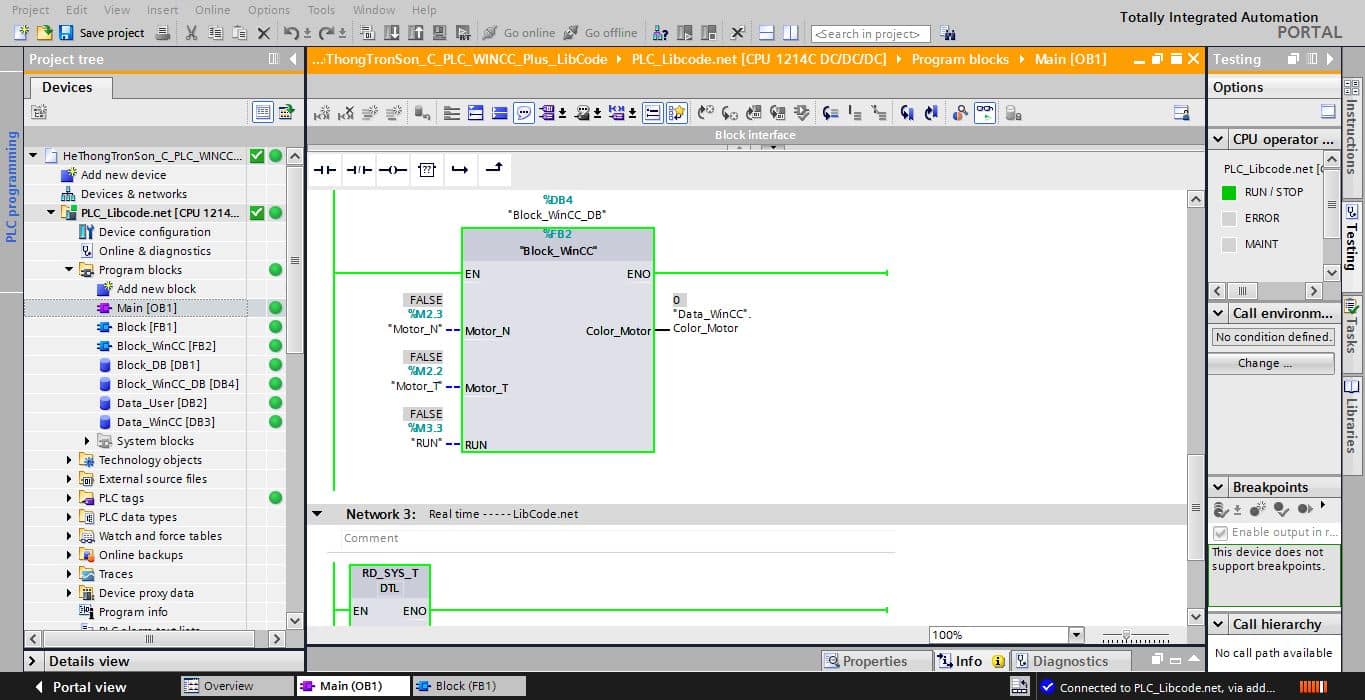Collapse PLC_Libcode.net device node

pos(52,213)
